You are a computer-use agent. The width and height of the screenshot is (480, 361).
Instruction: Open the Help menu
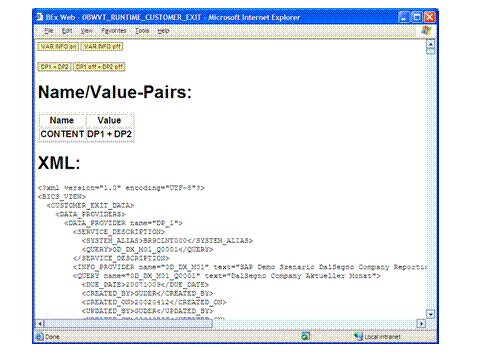[163, 31]
